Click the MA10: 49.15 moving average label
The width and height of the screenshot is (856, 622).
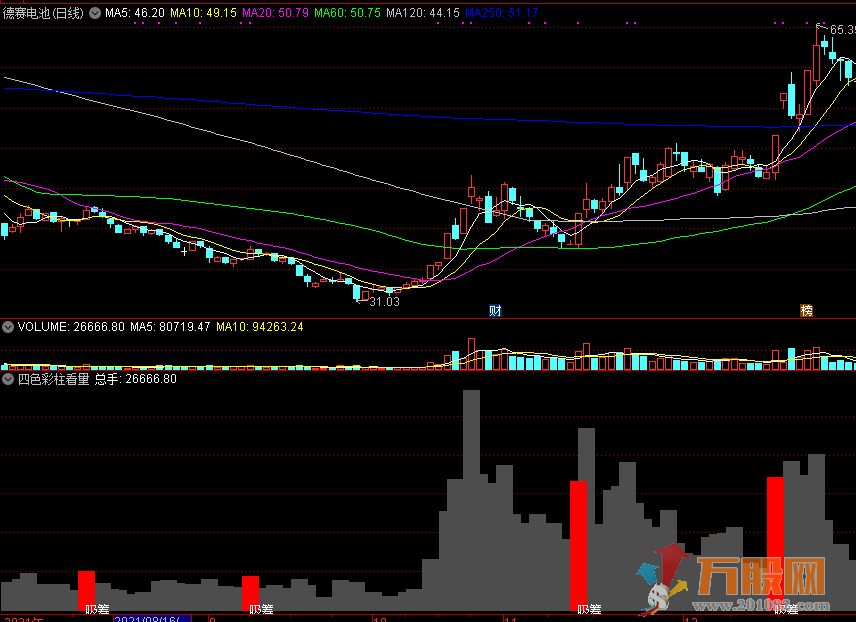(203, 13)
